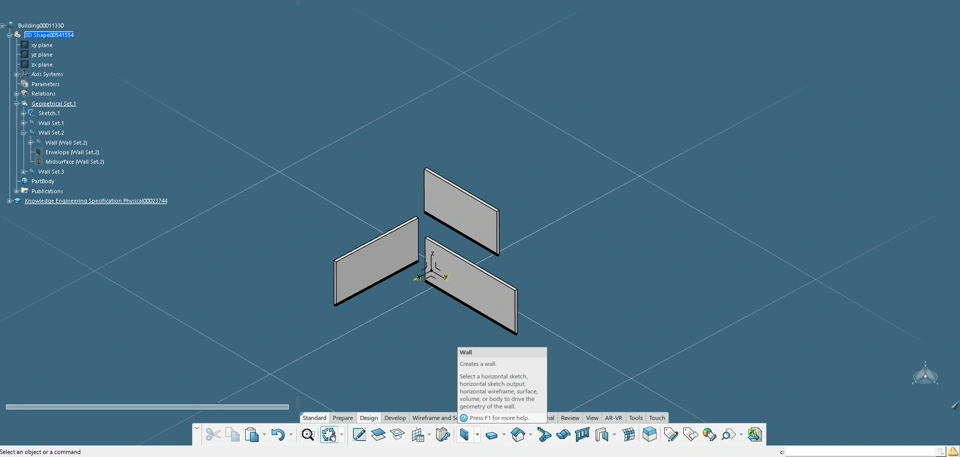Select zx plane in the tree
The image size is (960, 457).
[x=42, y=64]
